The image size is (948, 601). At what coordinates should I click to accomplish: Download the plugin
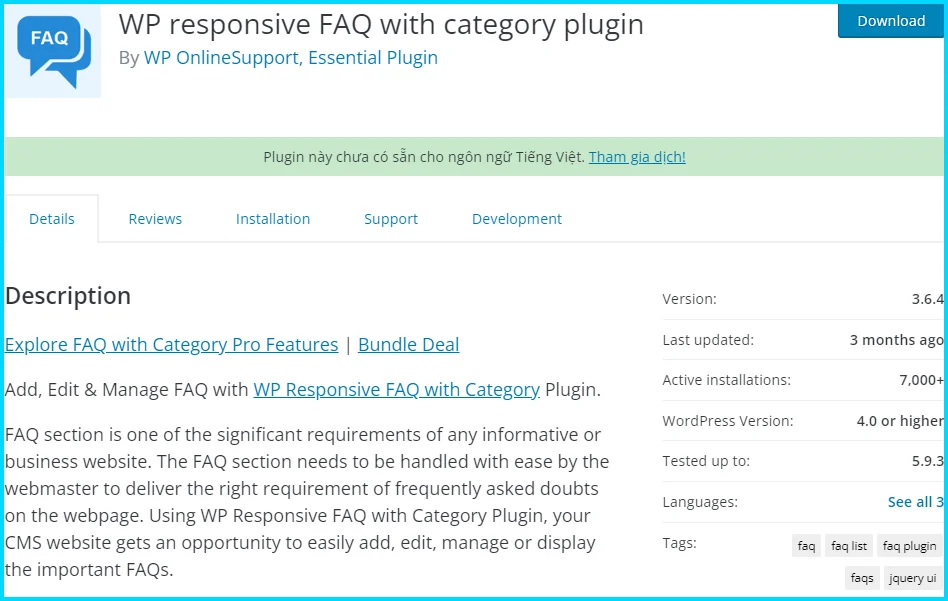889,20
